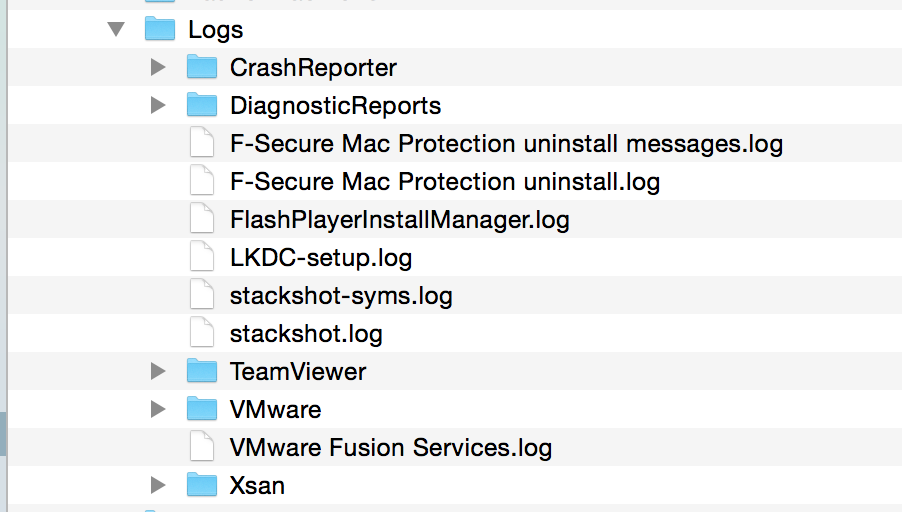Select FlashPlayerInstallManager.log file name
The height and width of the screenshot is (512, 902).
(x=399, y=219)
